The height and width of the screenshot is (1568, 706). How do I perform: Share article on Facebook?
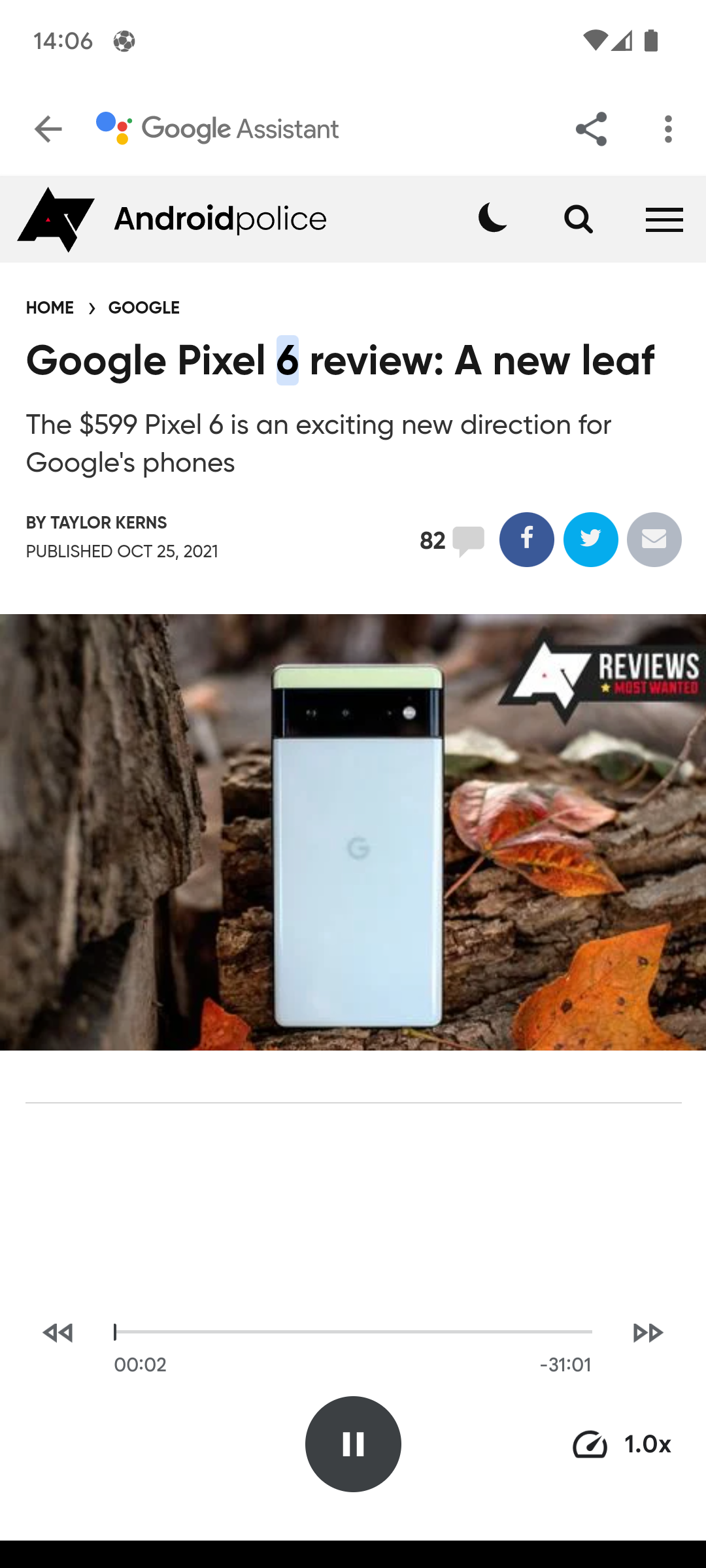[x=527, y=540]
